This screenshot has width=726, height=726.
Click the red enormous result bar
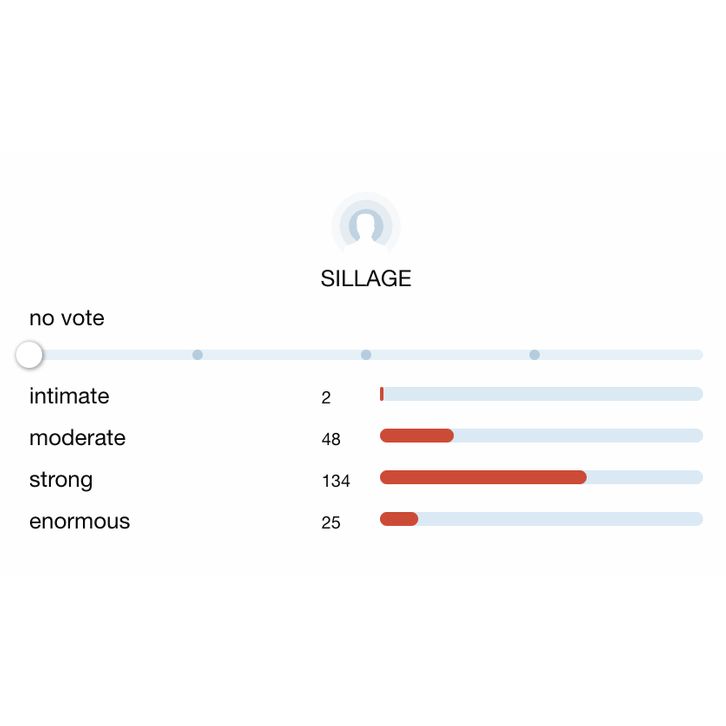399,519
